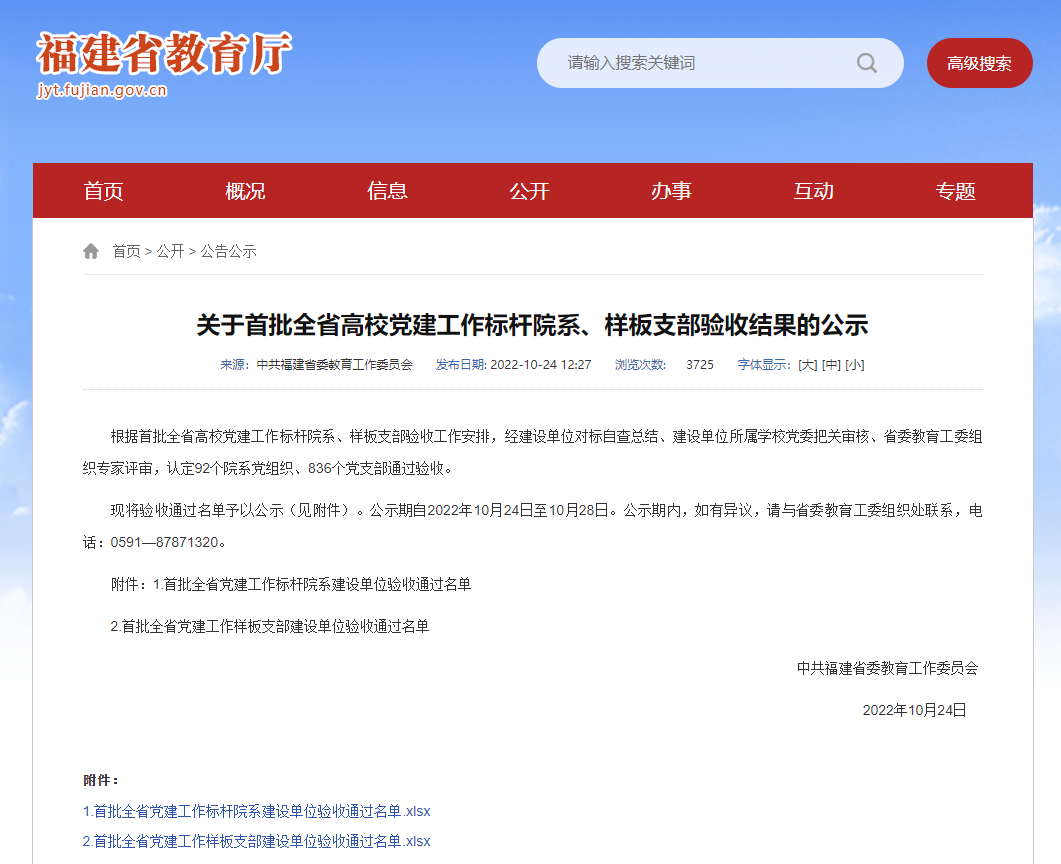The height and width of the screenshot is (864, 1061).
Task: Click 公告公示 in the breadcrumb trail
Action: click(x=230, y=251)
